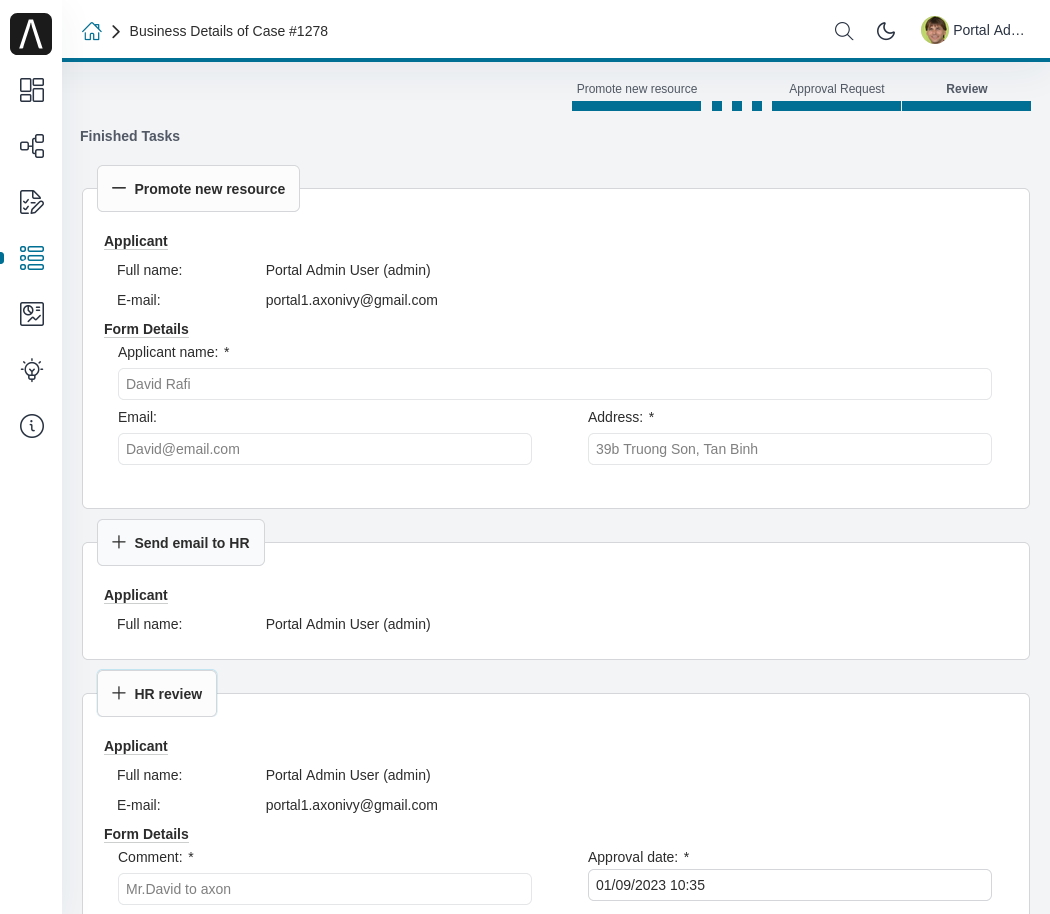Click the Address input field

tap(790, 449)
